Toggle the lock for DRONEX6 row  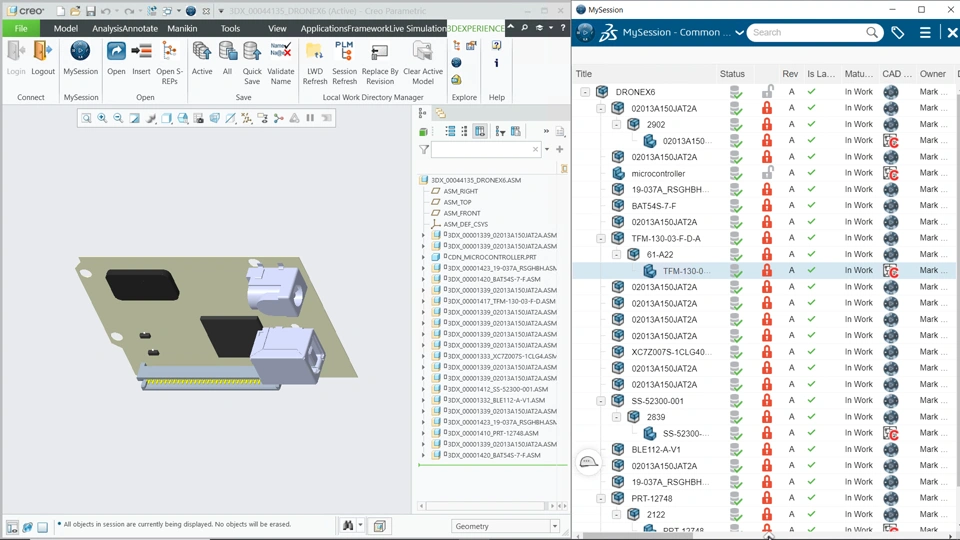click(x=767, y=92)
